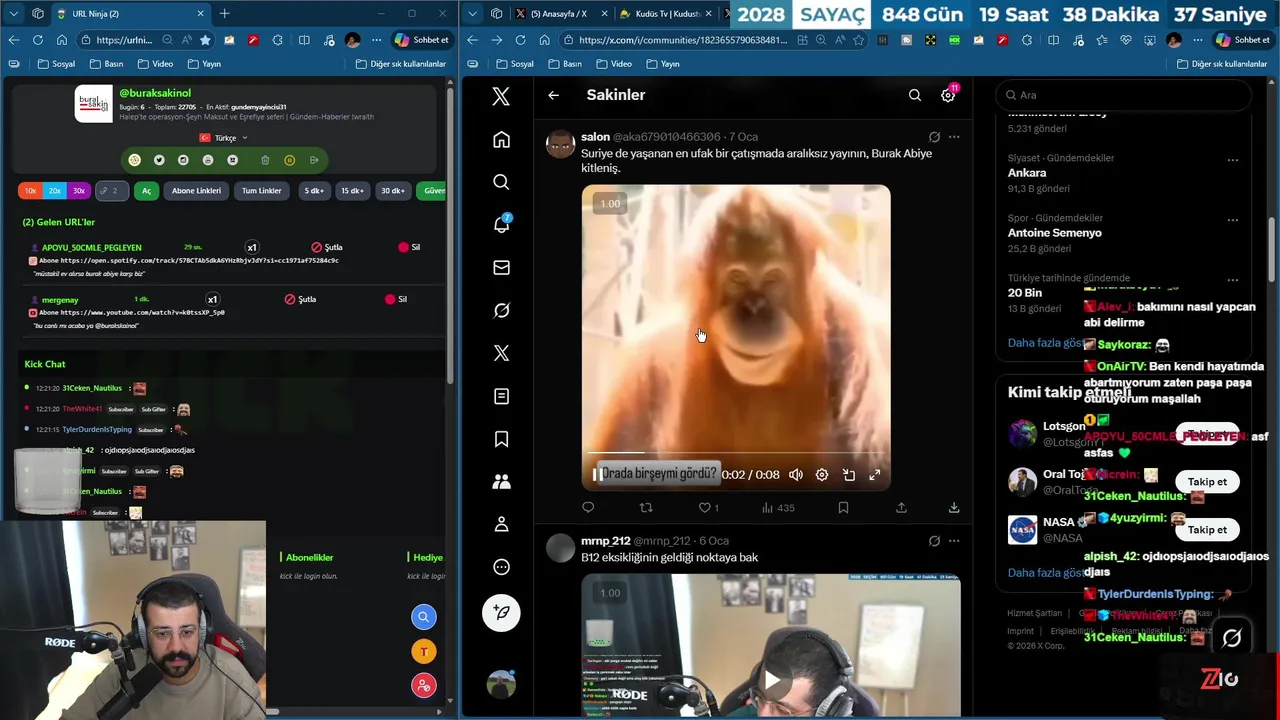Image resolution: width=1280 pixels, height=720 pixels.
Task: Click the Ara search field on X
Action: (1123, 95)
